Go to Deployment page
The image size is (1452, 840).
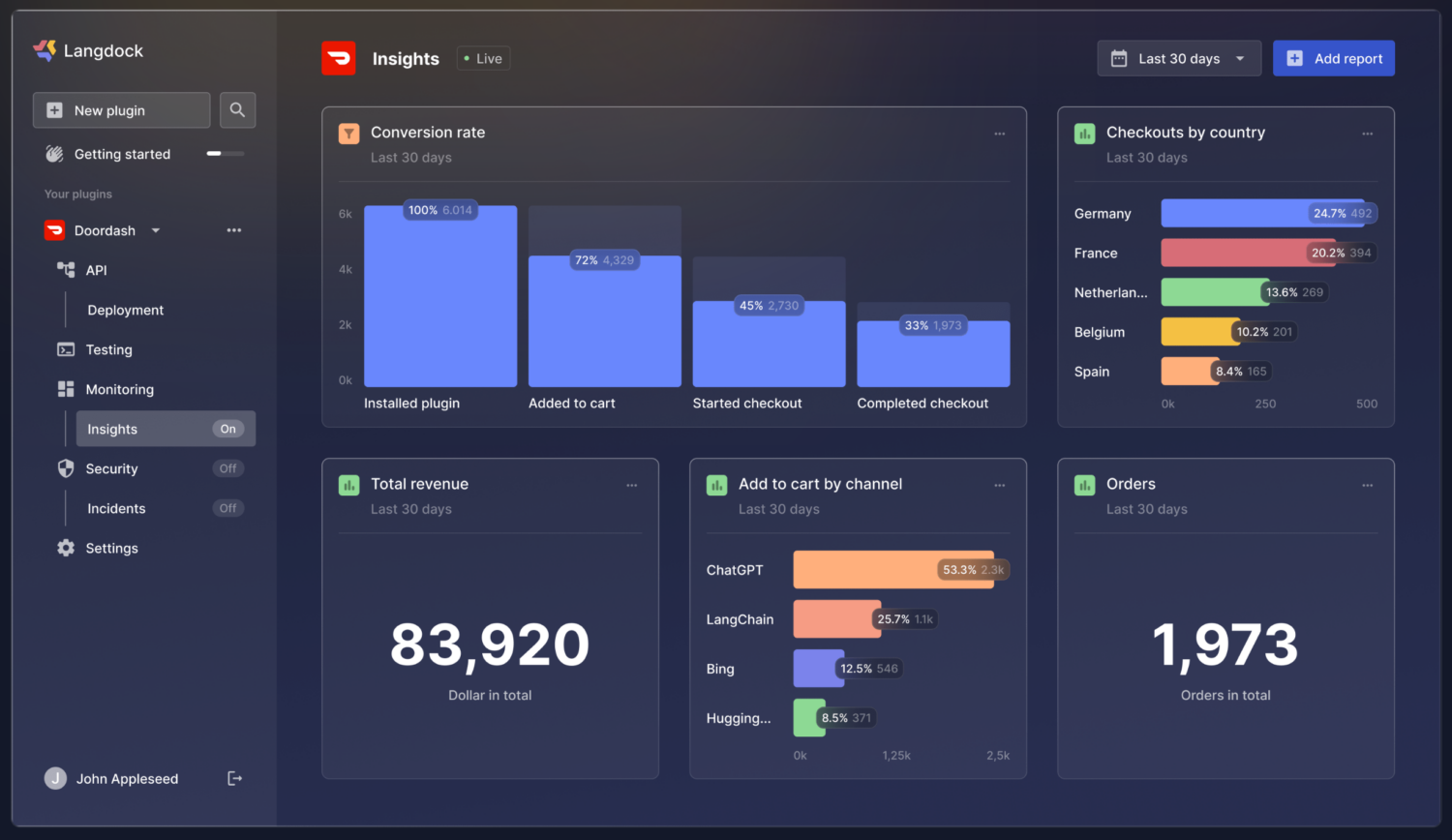[126, 310]
